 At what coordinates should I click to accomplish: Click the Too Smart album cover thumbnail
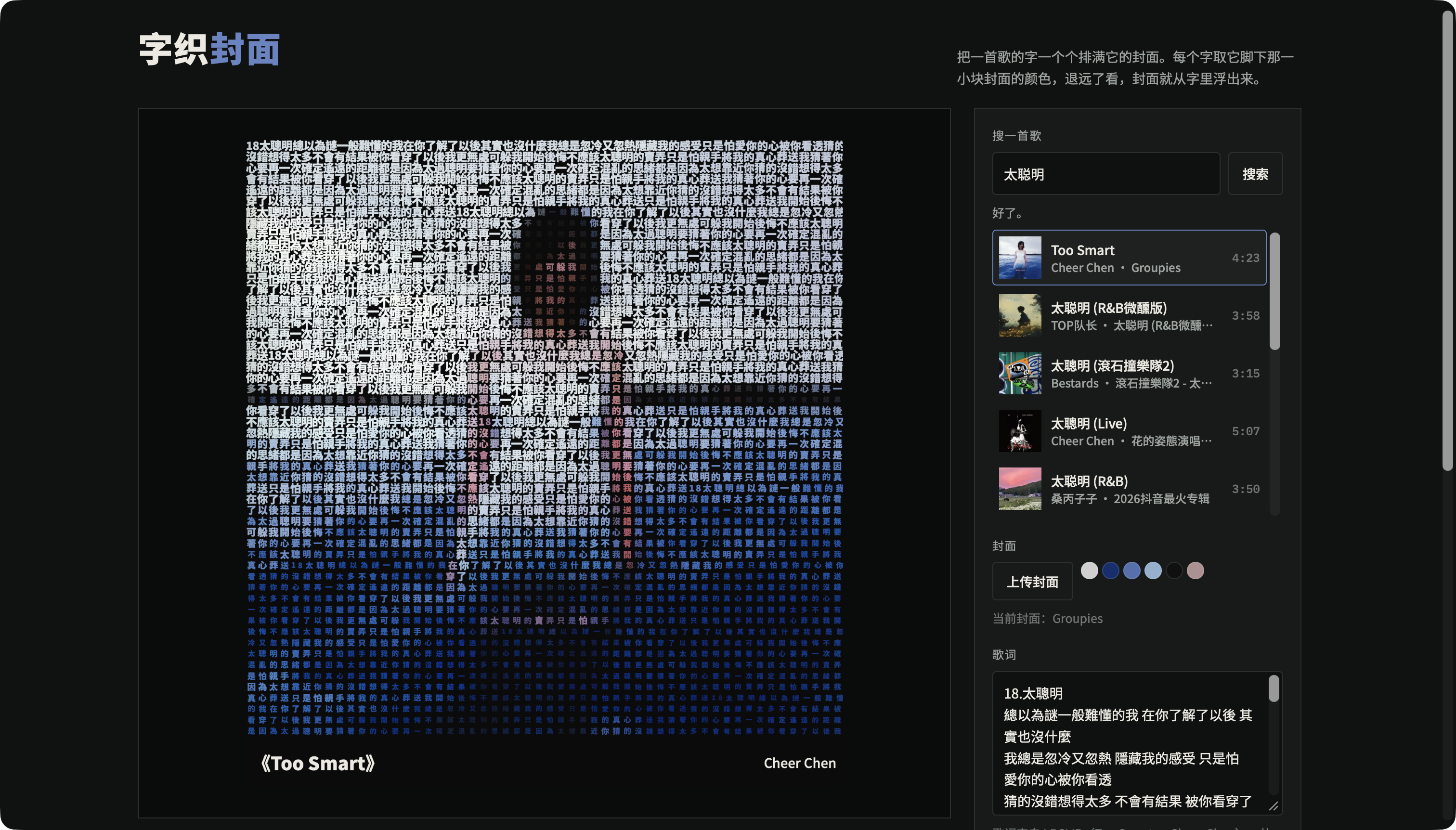click(1020, 258)
